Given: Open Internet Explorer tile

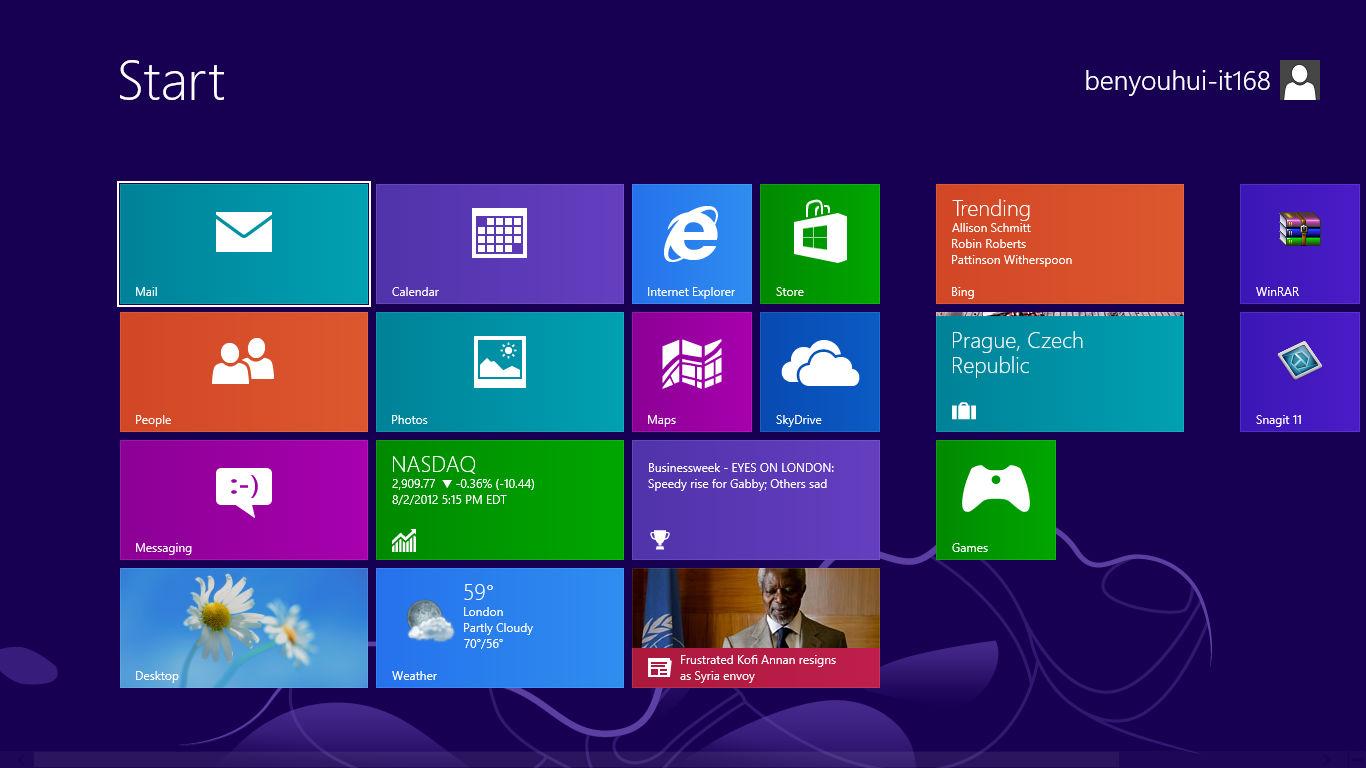Looking at the screenshot, I should point(692,244).
